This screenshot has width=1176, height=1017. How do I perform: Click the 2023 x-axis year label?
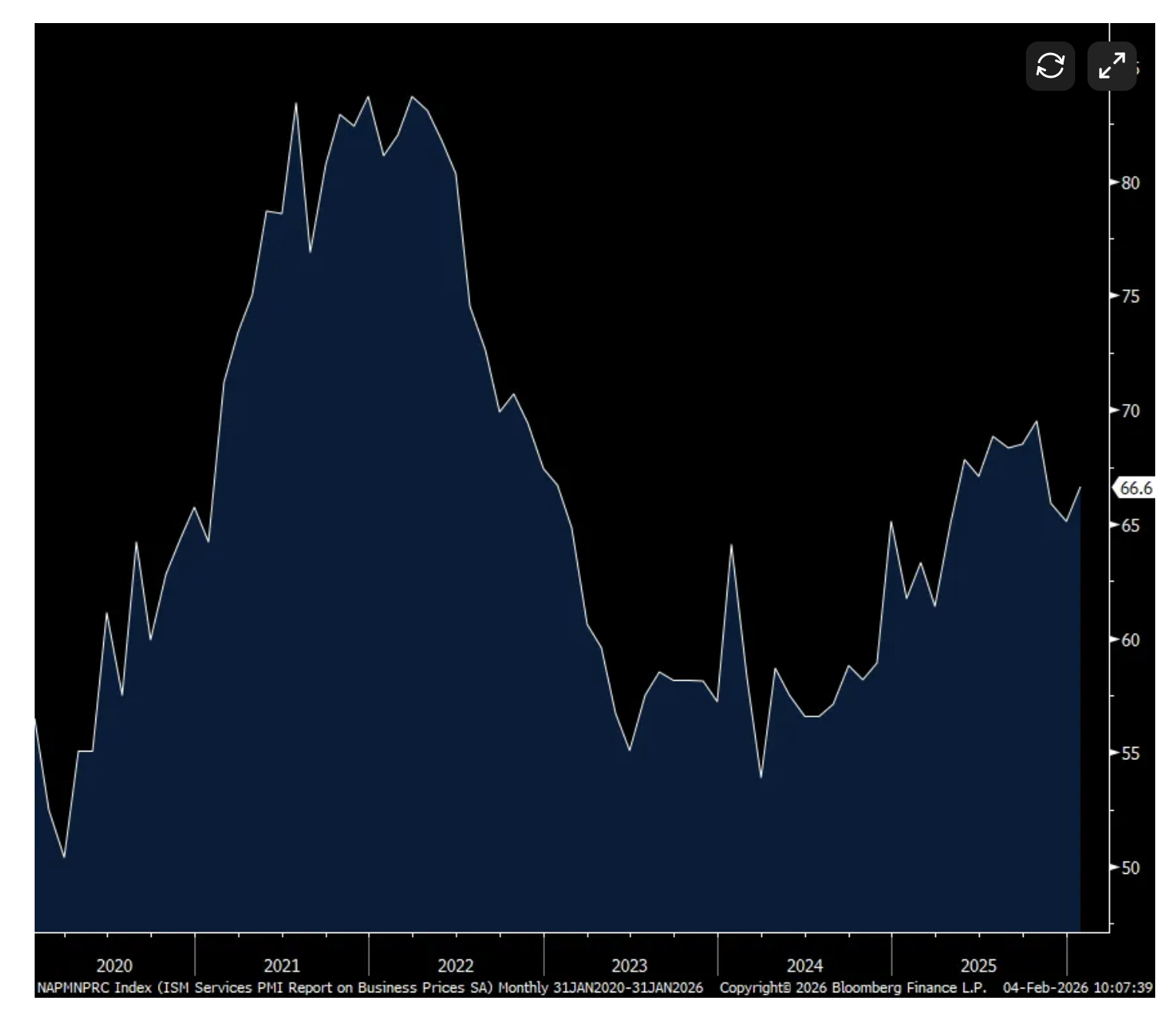pos(630,965)
